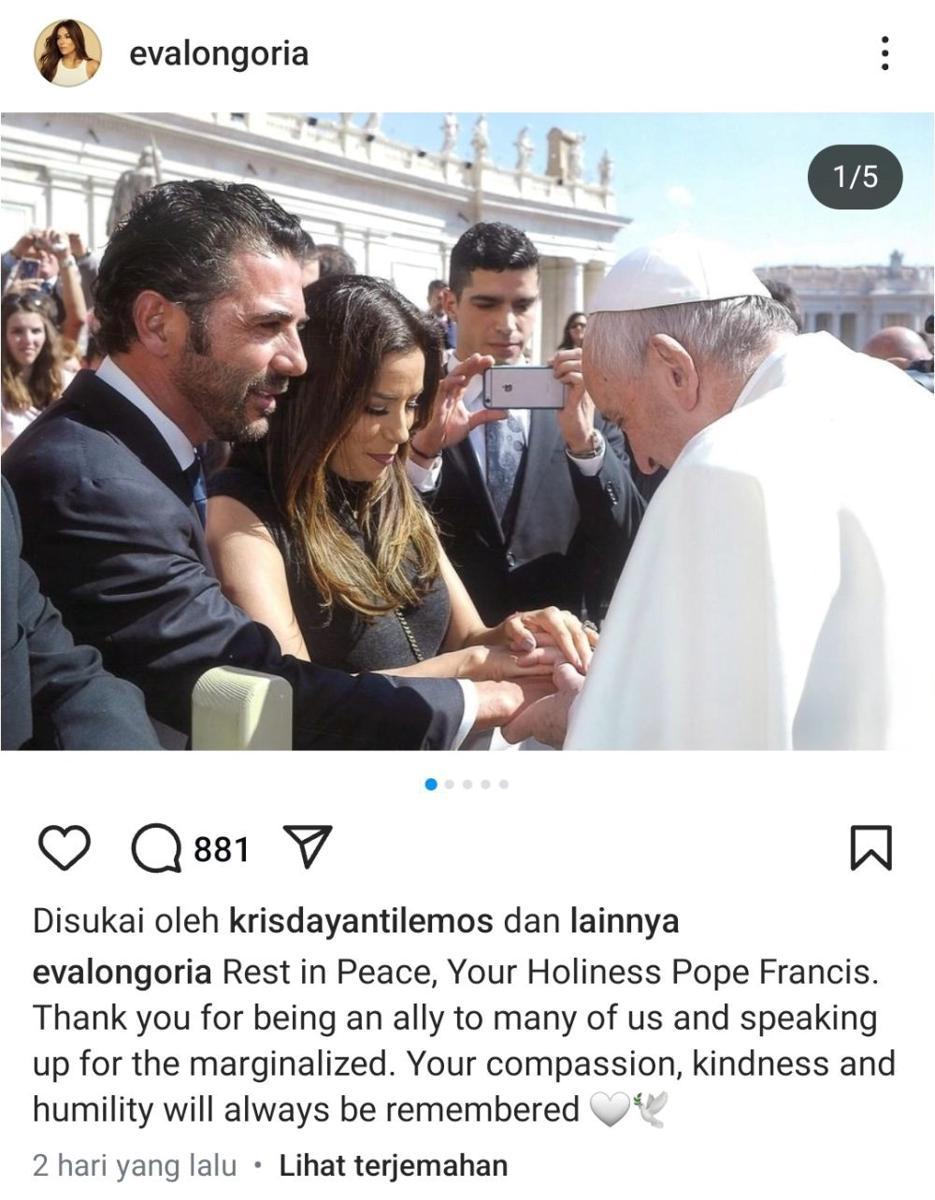Share the post using the paper plane icon
935x1200 pixels.
[308, 848]
